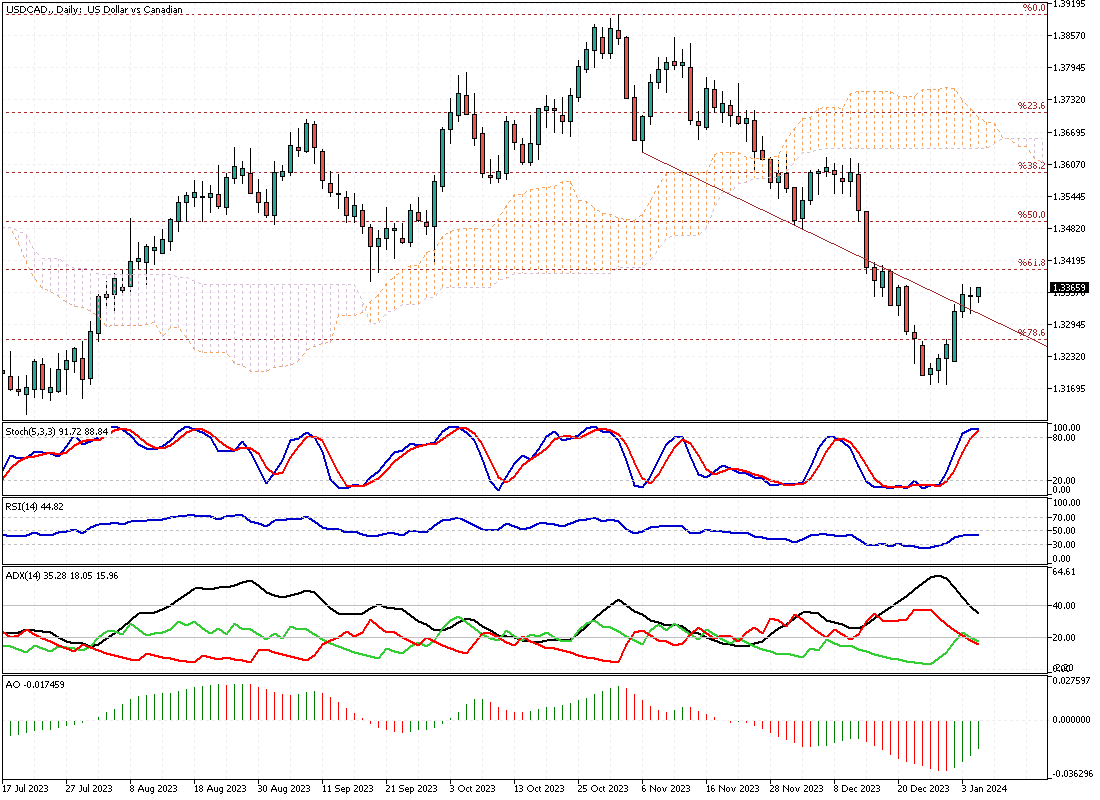Select the %50.0 Fibonacci level label
This screenshot has height=800, width=1100.
(x=1031, y=214)
